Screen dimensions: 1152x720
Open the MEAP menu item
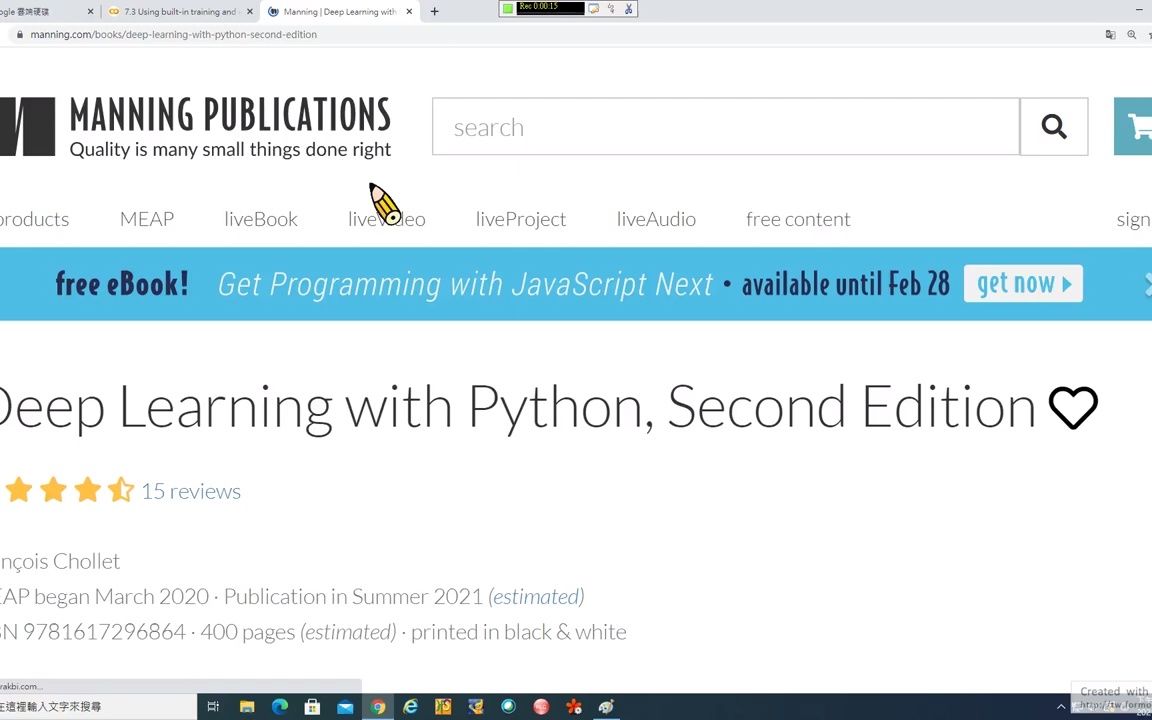click(x=147, y=219)
